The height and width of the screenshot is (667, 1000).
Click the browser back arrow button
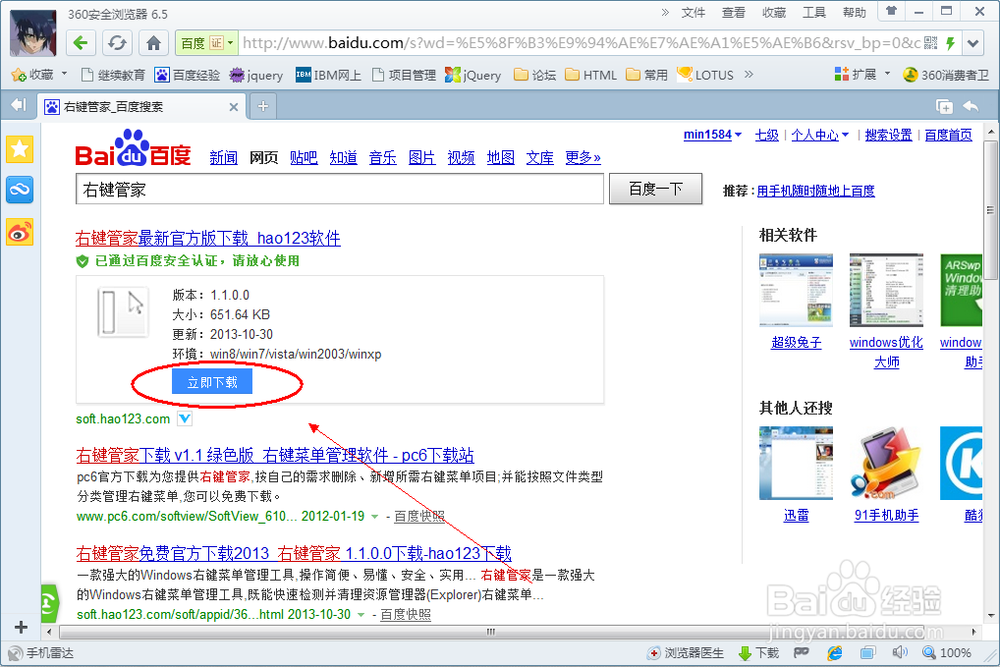pyautogui.click(x=81, y=43)
